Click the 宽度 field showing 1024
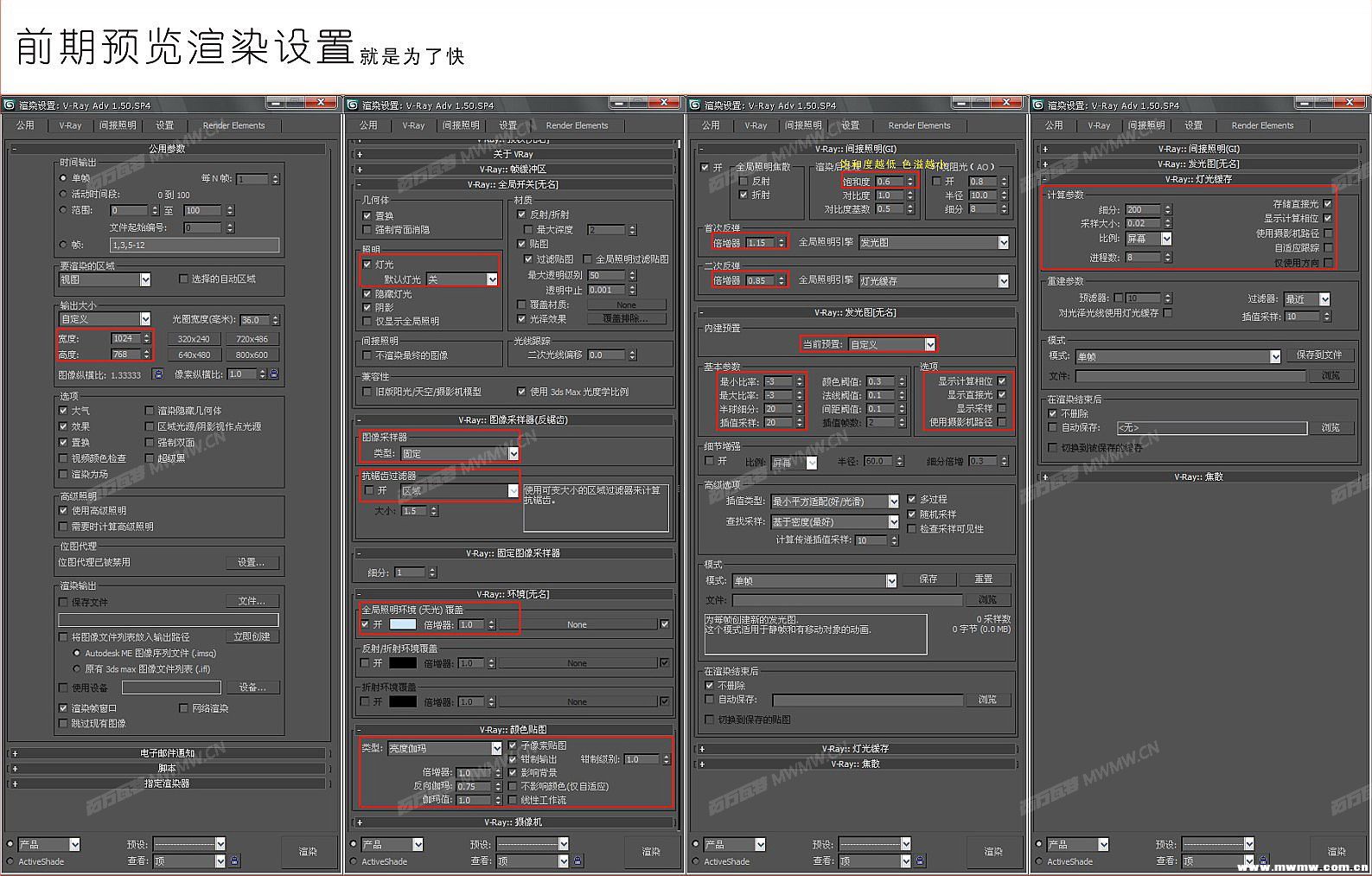The height and width of the screenshot is (876, 1372). point(125,338)
